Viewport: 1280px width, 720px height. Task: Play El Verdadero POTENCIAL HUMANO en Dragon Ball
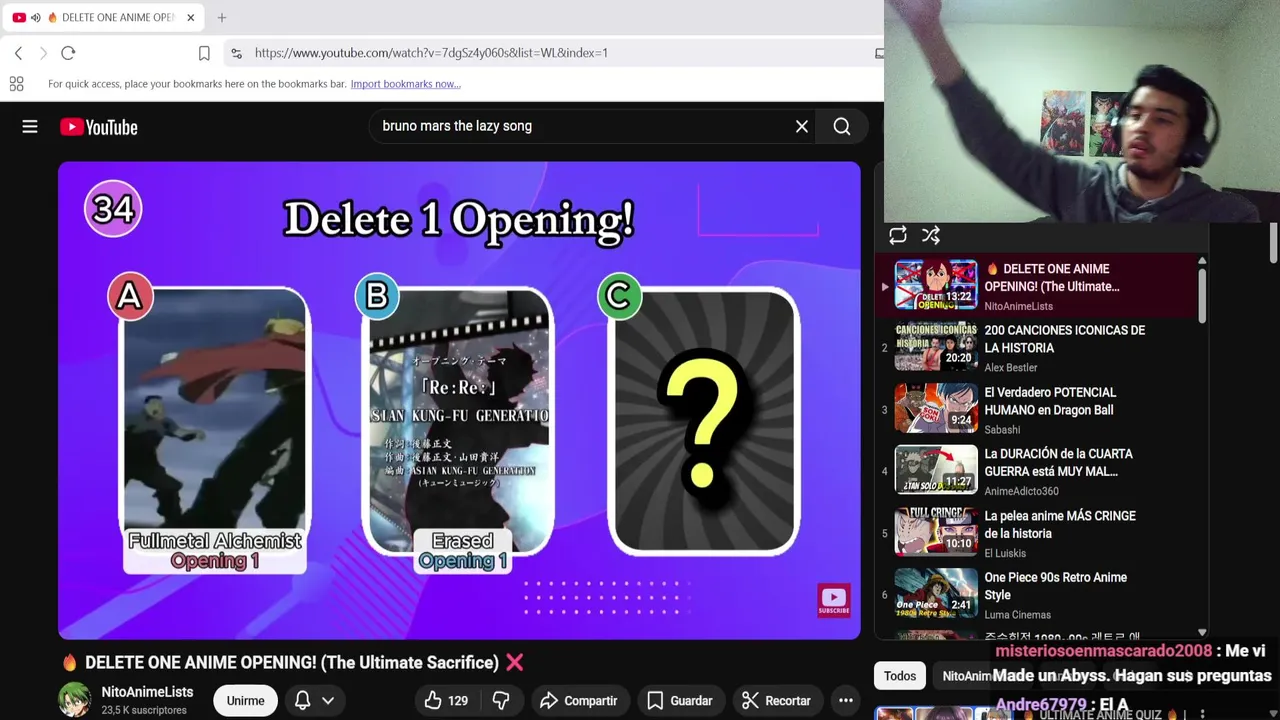936,409
